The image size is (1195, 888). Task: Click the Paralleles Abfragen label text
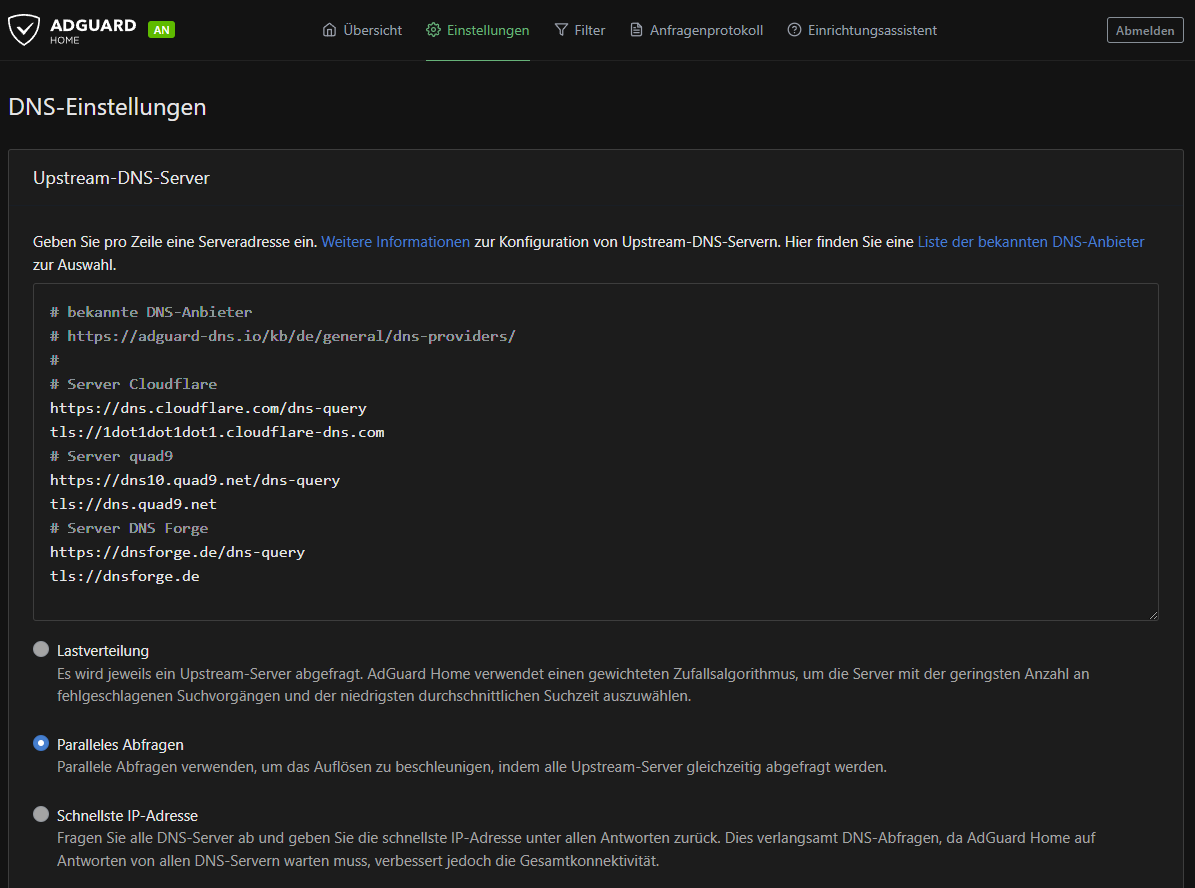pyautogui.click(x=120, y=745)
